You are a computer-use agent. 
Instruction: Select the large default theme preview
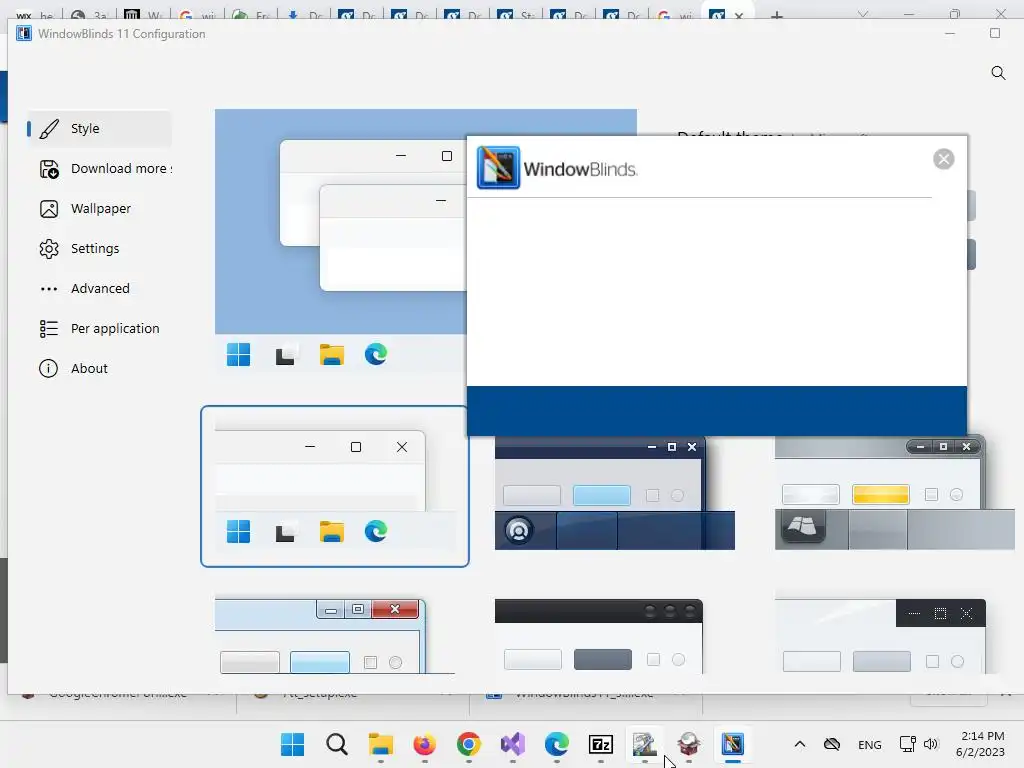pos(340,240)
